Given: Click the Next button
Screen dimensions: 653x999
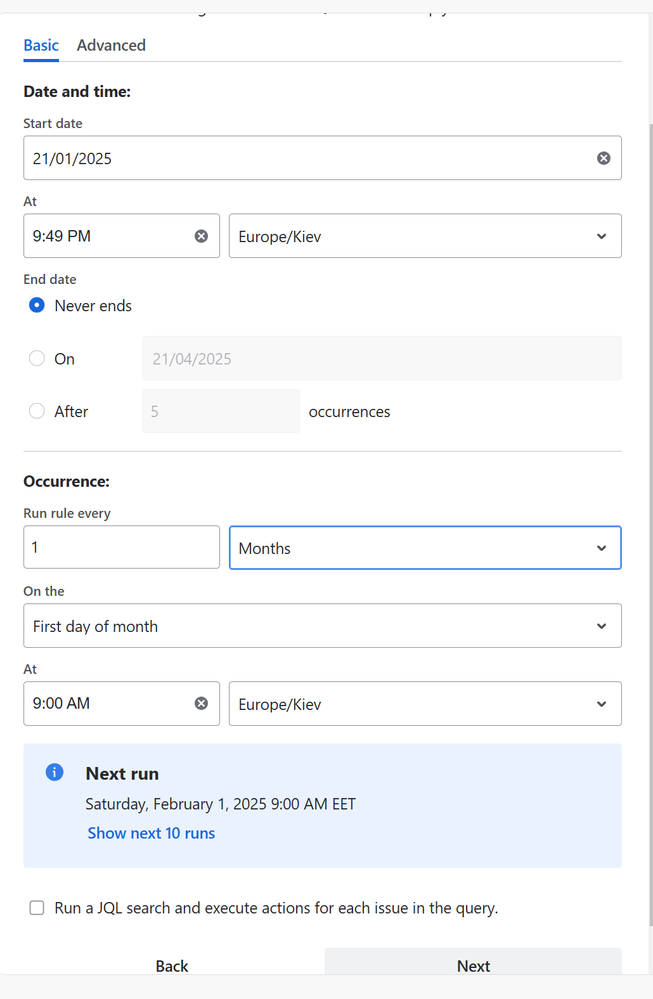Looking at the screenshot, I should pos(473,965).
